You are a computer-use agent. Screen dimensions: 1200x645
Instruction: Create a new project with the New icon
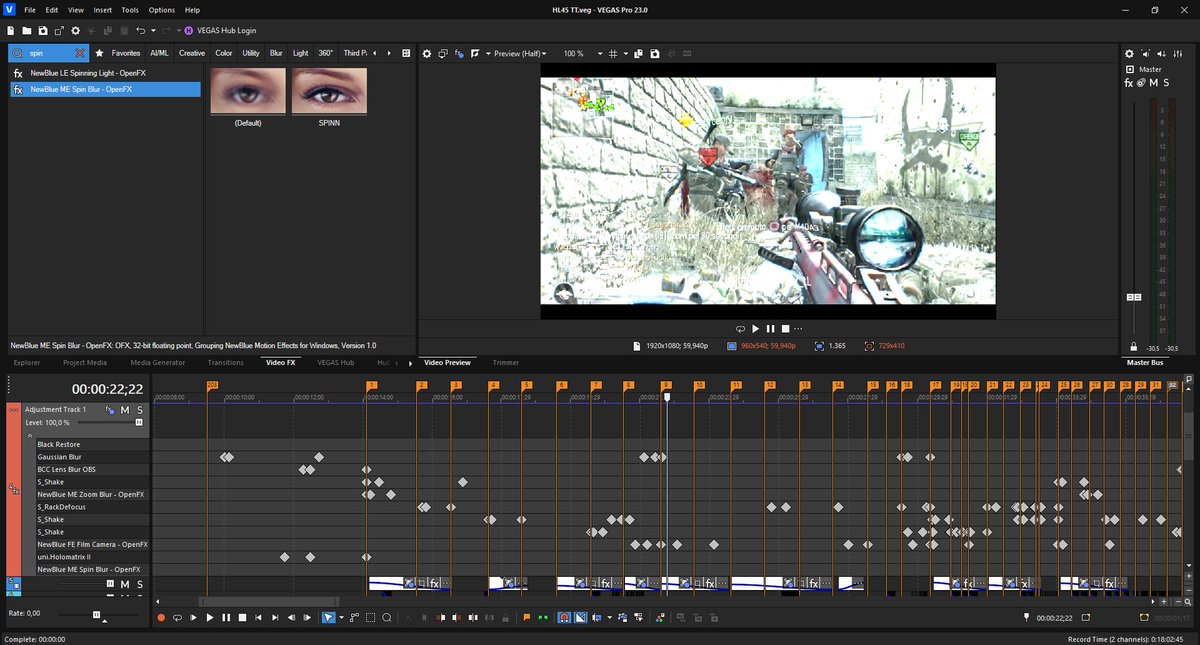click(10, 31)
